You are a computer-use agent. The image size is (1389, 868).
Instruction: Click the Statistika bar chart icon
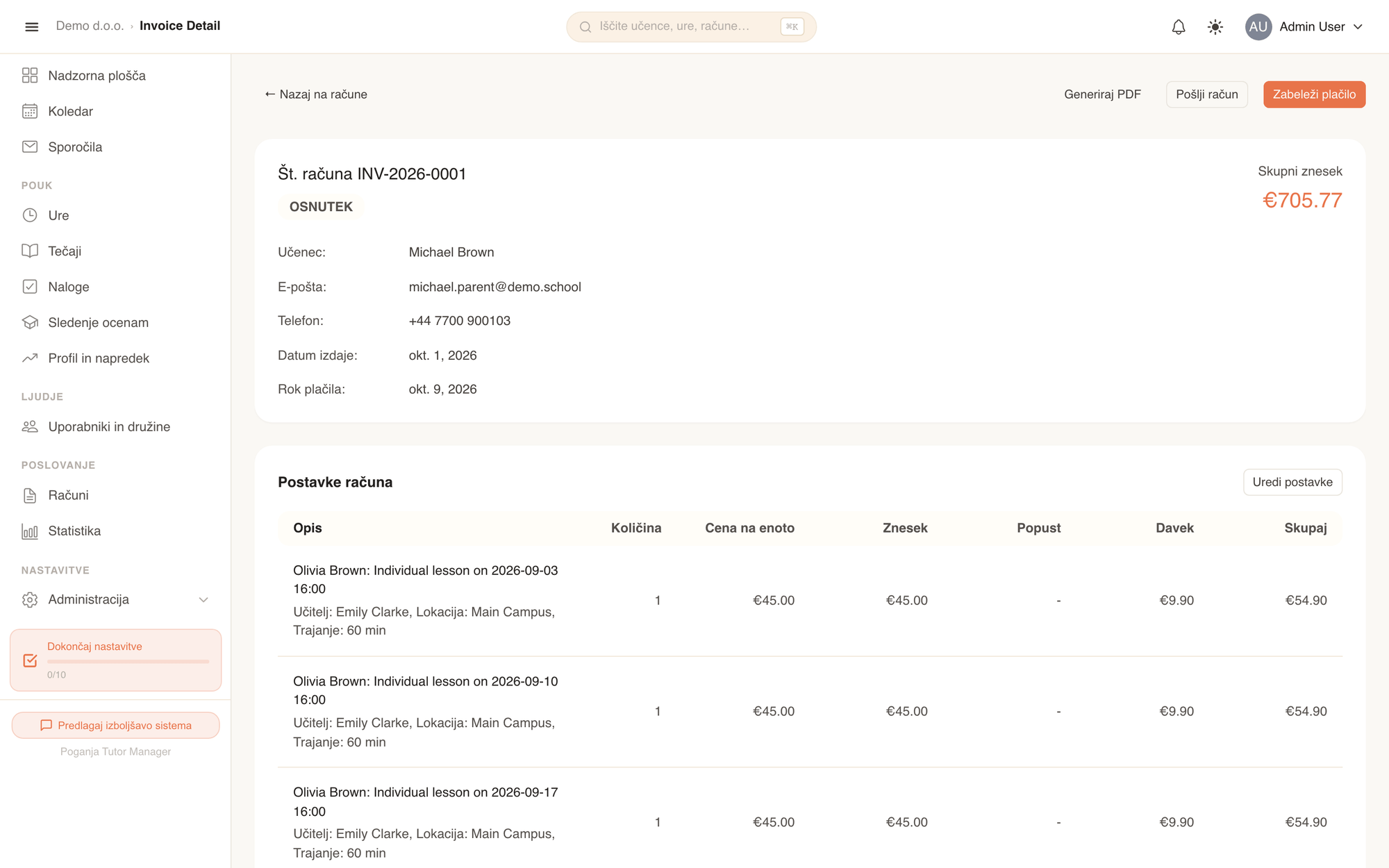point(30,531)
